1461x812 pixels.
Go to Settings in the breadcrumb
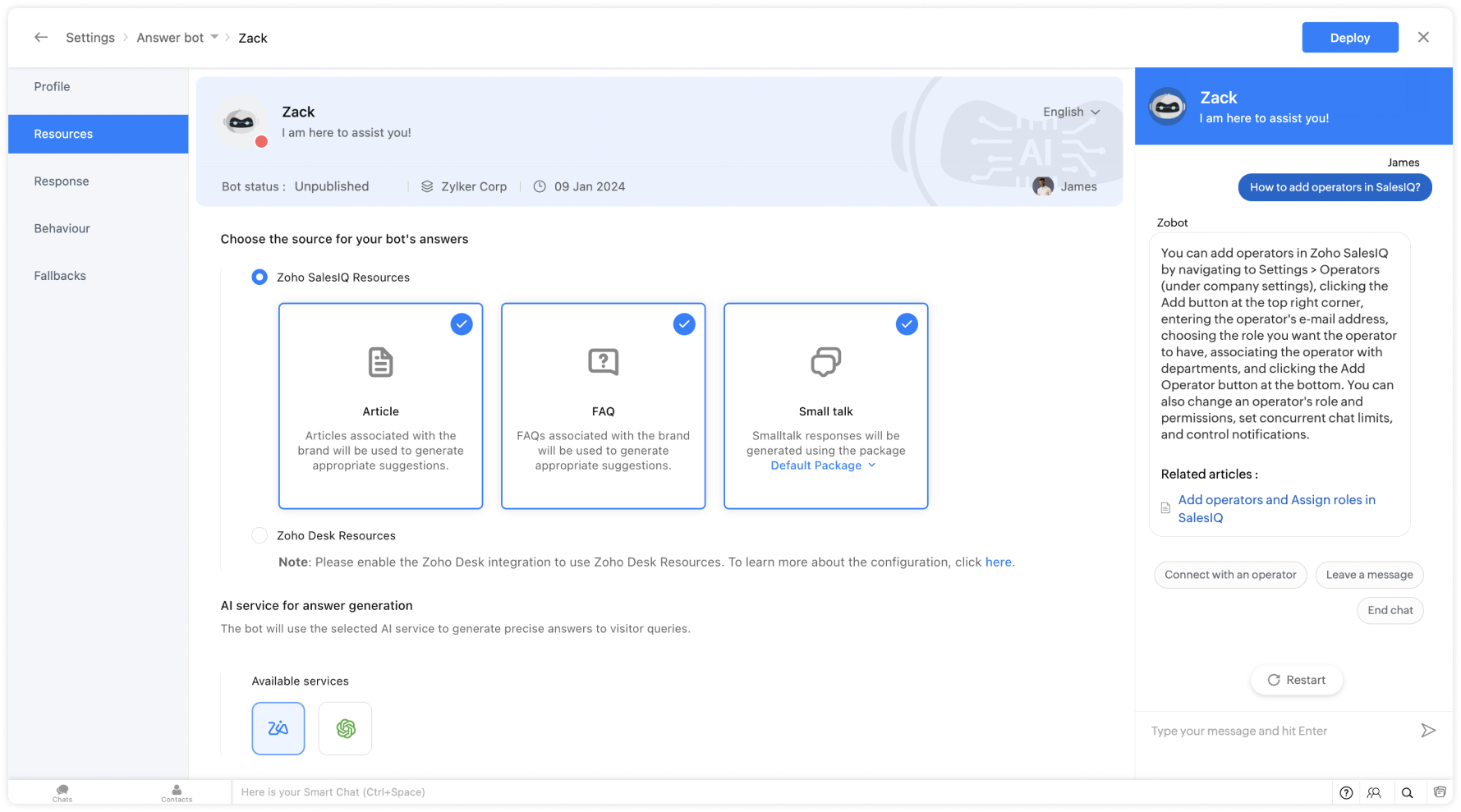point(90,38)
